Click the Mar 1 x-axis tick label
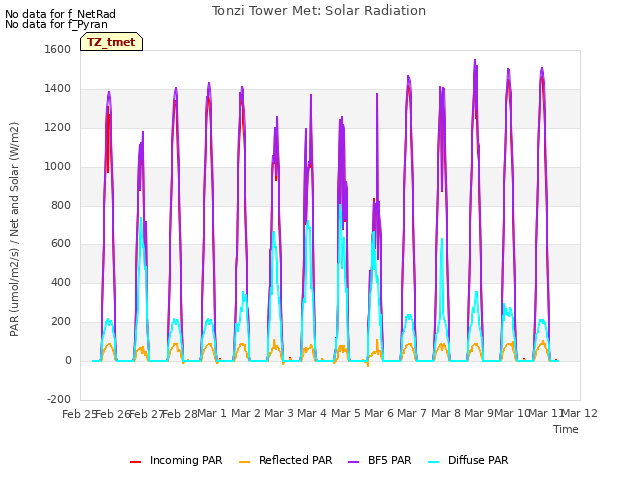This screenshot has width=640, height=480. pyautogui.click(x=212, y=413)
